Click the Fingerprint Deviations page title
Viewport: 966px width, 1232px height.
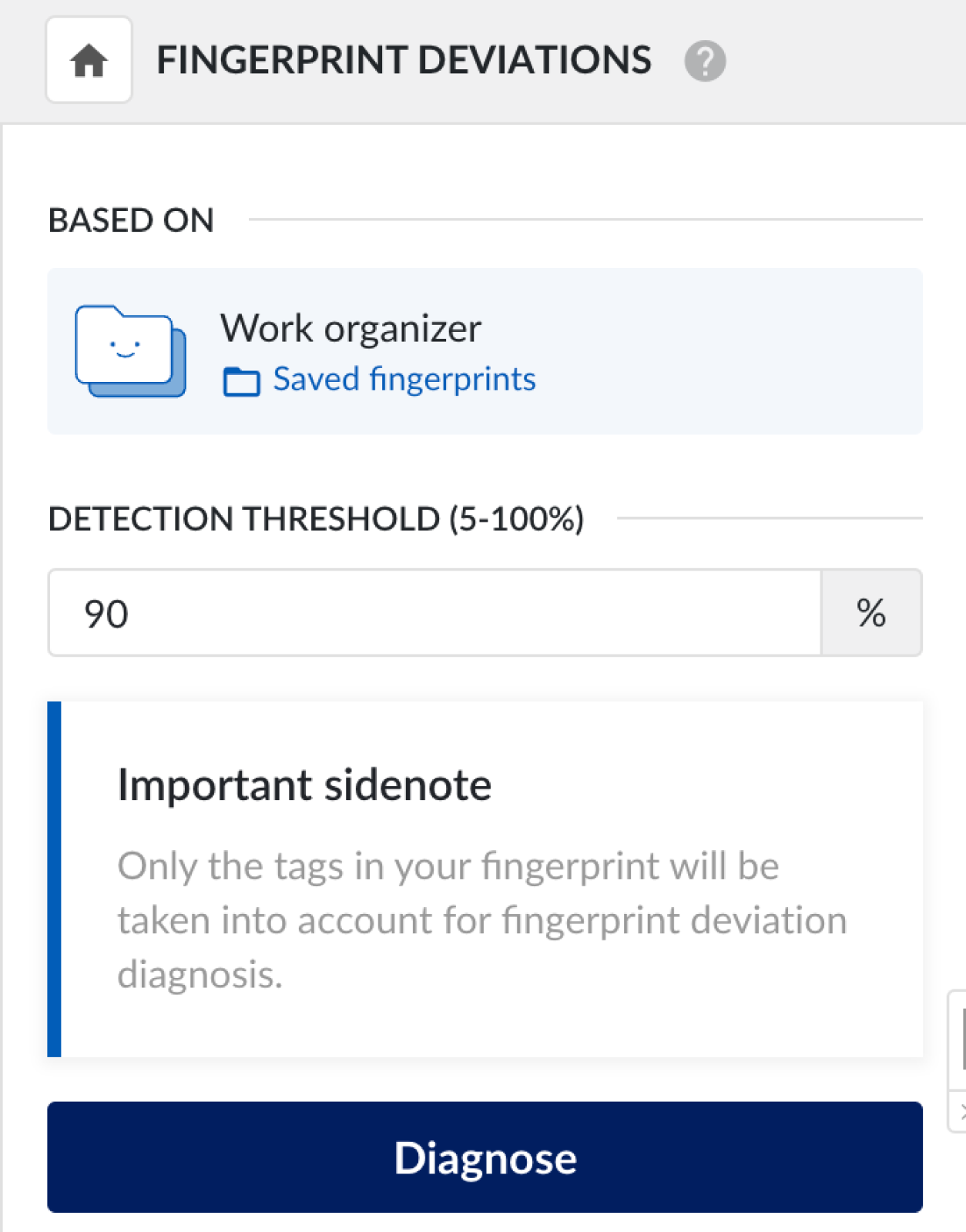(404, 60)
